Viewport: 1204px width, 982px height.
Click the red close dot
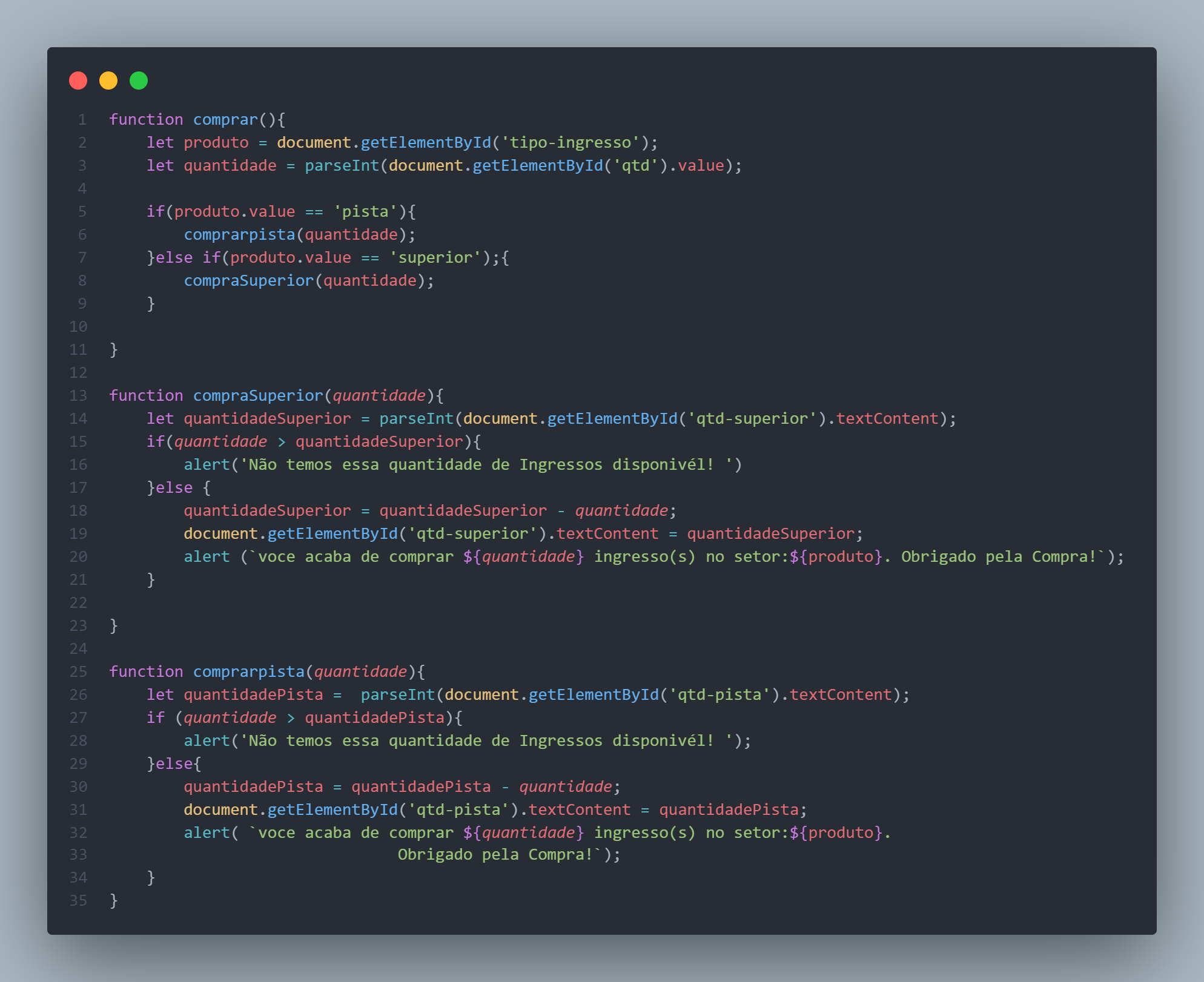point(78,81)
